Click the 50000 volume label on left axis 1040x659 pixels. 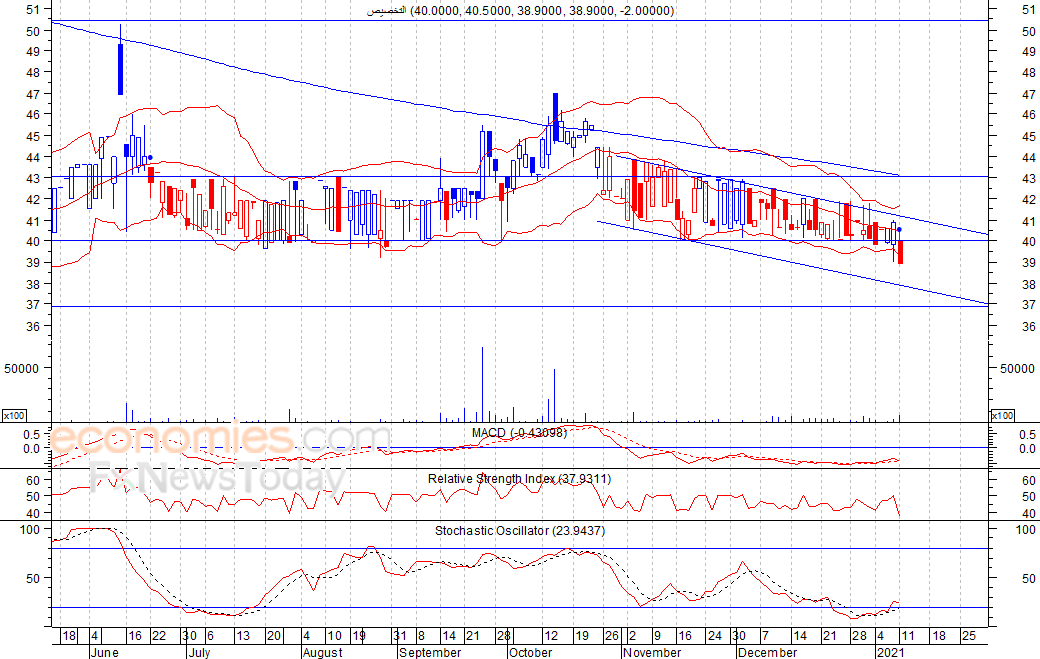tap(22, 369)
